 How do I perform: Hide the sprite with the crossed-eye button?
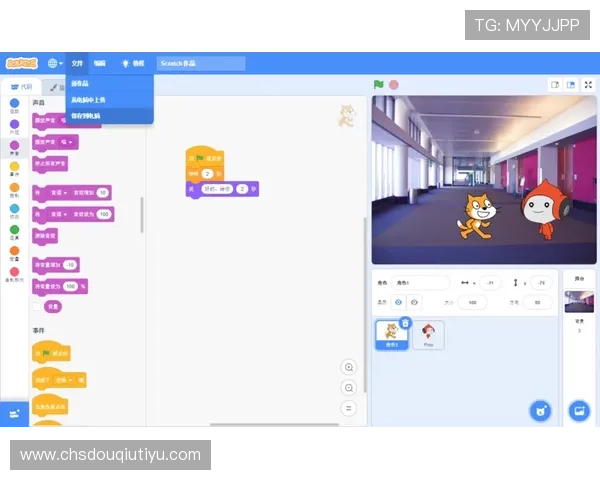[x=414, y=302]
